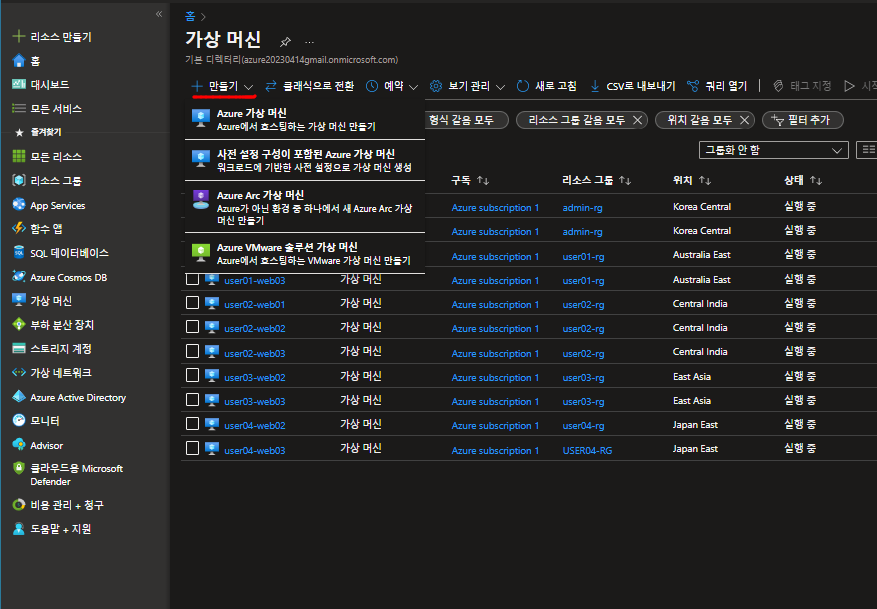The width and height of the screenshot is (877, 609).
Task: Toggle the 만들기 dropdown
Action: [223, 86]
